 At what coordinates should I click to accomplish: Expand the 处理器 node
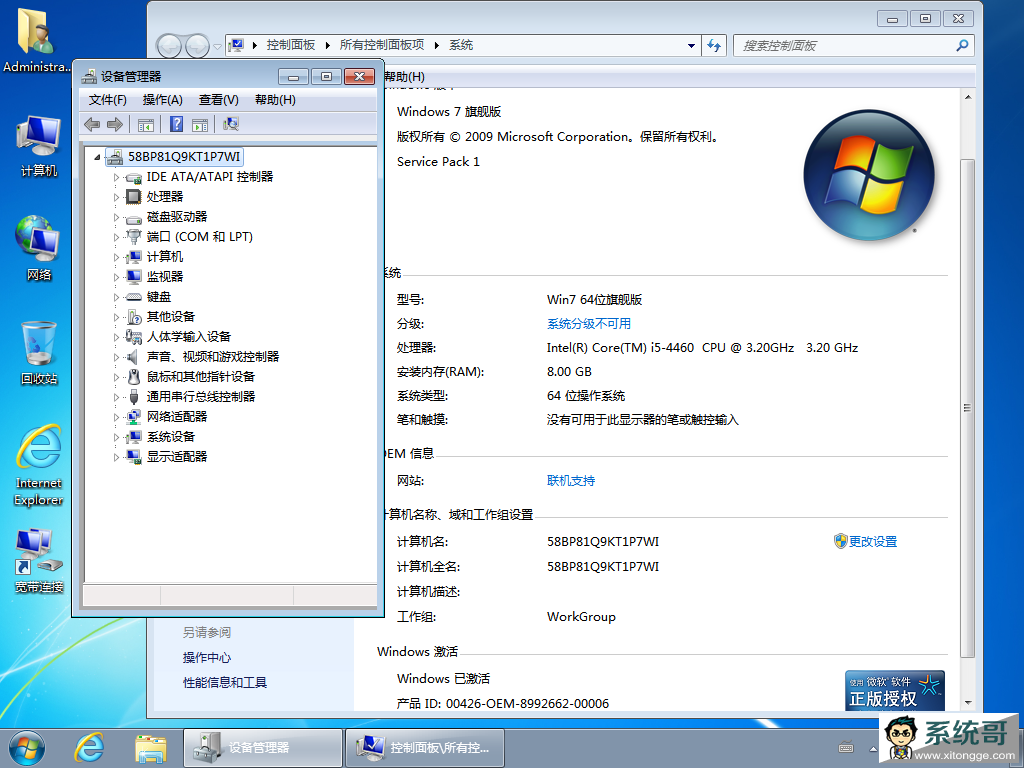pyautogui.click(x=117, y=197)
